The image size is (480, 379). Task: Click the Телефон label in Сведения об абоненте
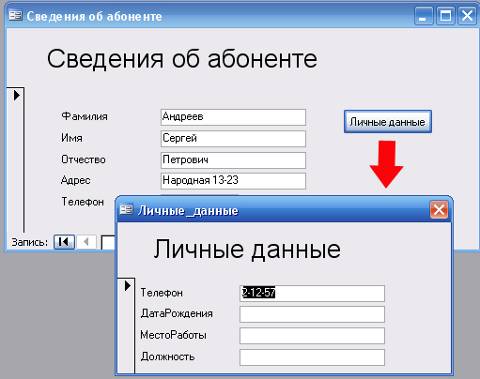[83, 202]
